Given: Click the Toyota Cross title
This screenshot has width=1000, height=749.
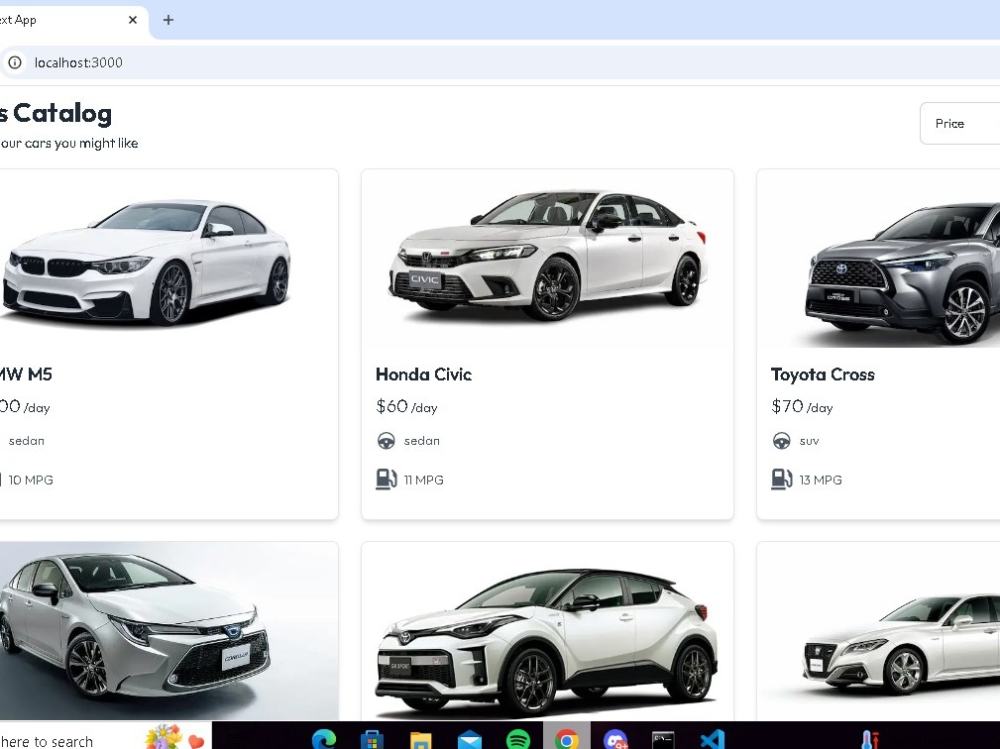Looking at the screenshot, I should click(822, 374).
